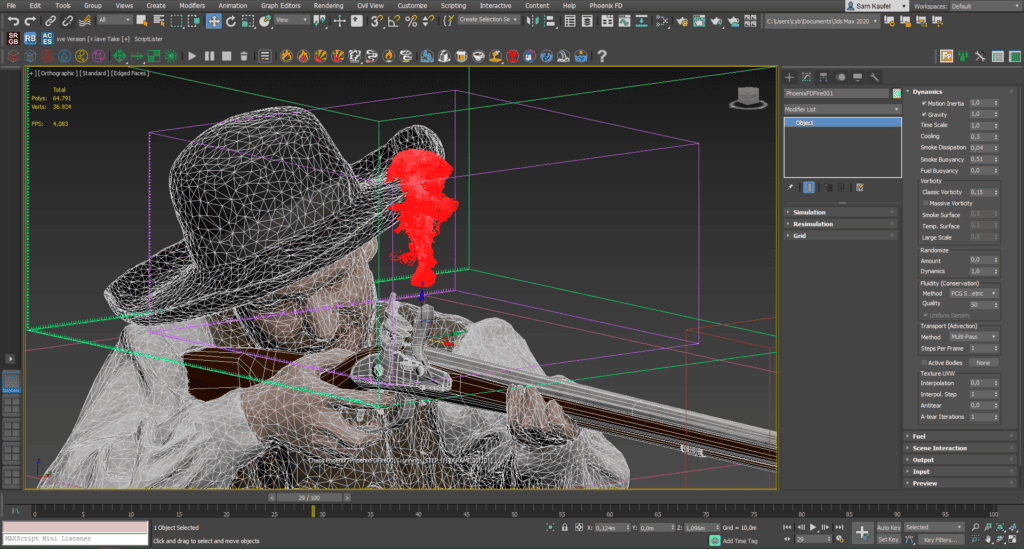Click Configure Modifier Sets icon
Viewport: 1024px width, 549px height.
(x=860, y=187)
